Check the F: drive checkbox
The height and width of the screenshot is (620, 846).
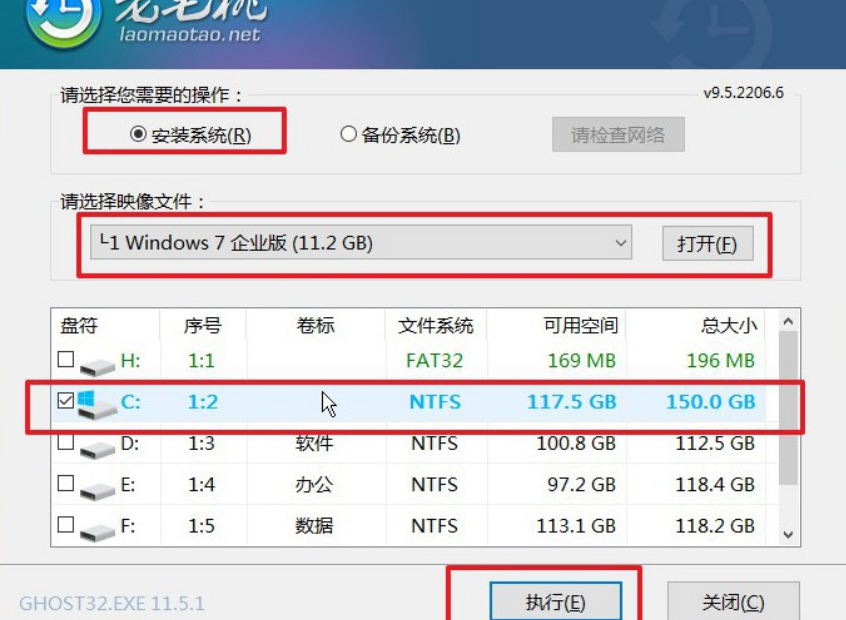66,524
